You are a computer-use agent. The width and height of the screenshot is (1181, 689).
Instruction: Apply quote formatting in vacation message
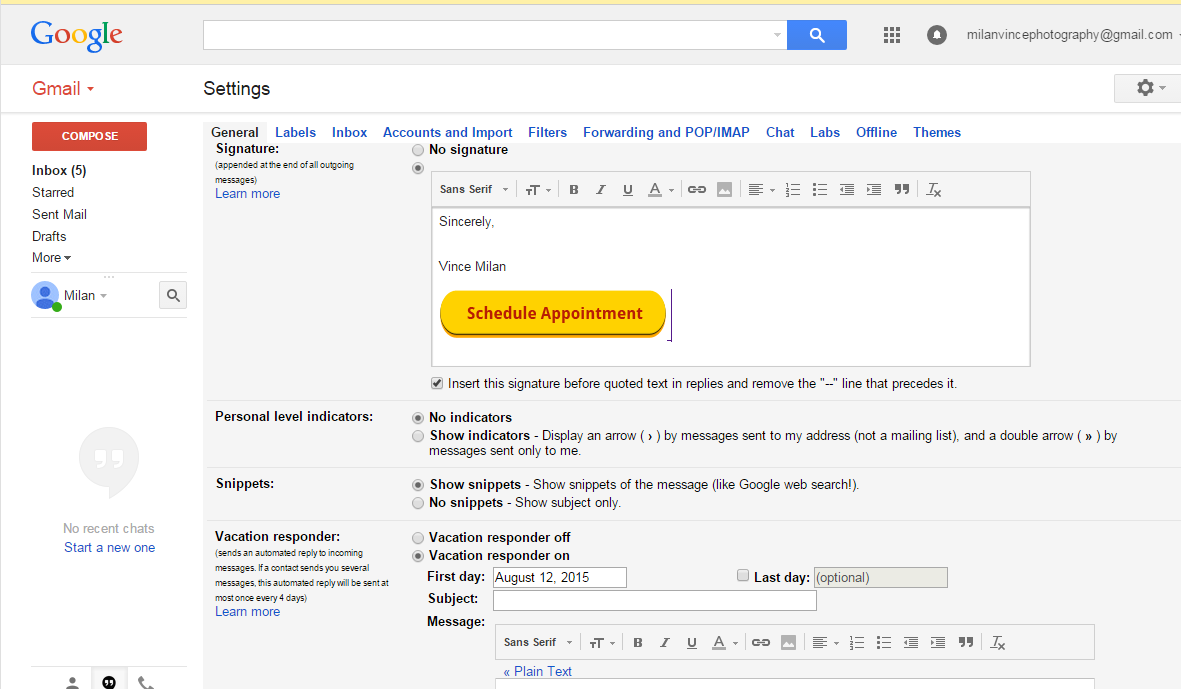click(x=966, y=642)
